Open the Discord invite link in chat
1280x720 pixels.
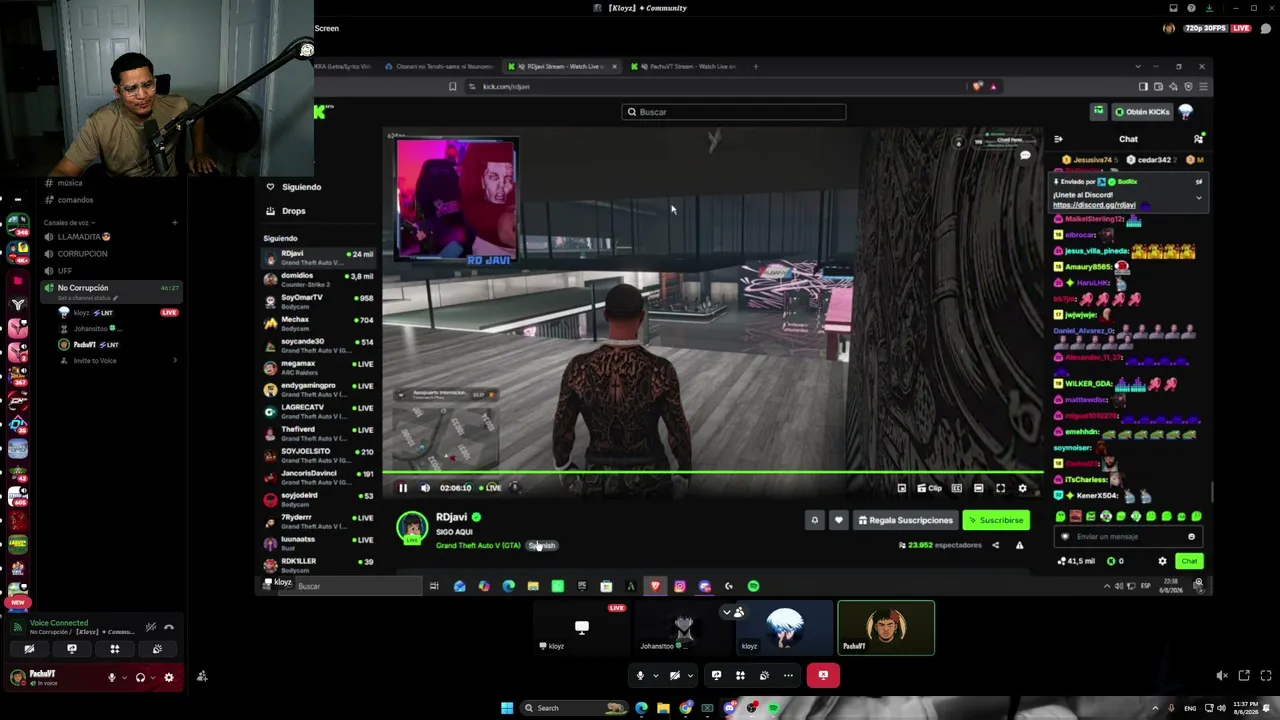pyautogui.click(x=1094, y=205)
